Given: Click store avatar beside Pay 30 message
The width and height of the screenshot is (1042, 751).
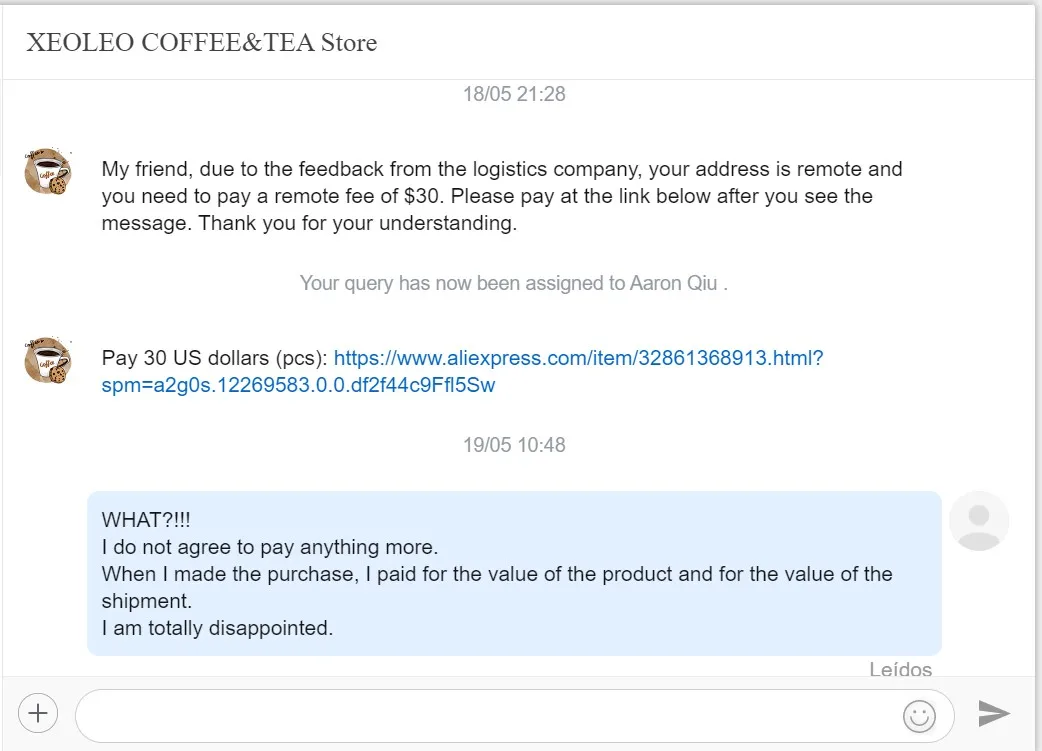Looking at the screenshot, I should (47, 361).
